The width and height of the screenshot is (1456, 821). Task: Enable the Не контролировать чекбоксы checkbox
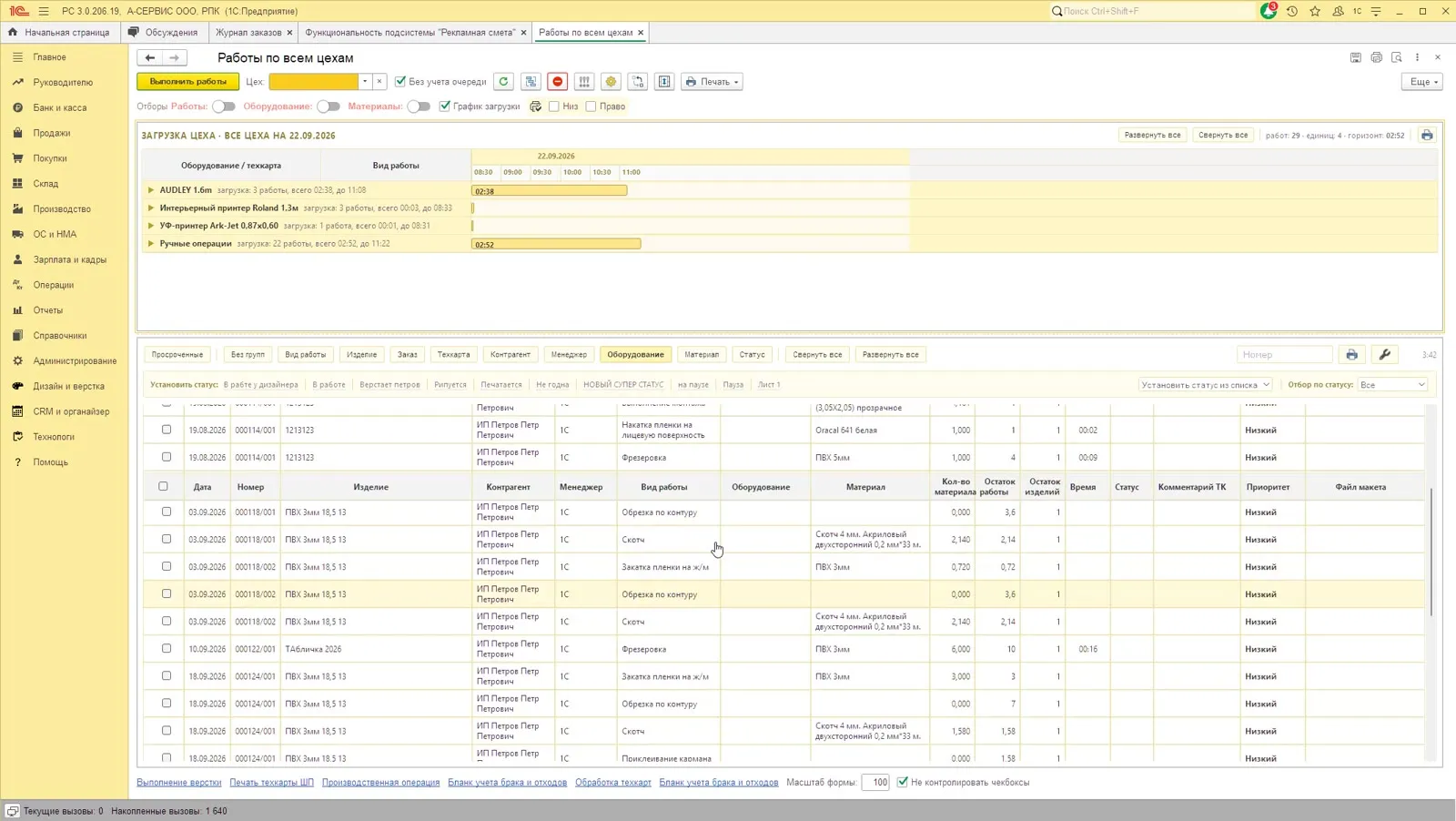[x=903, y=782]
